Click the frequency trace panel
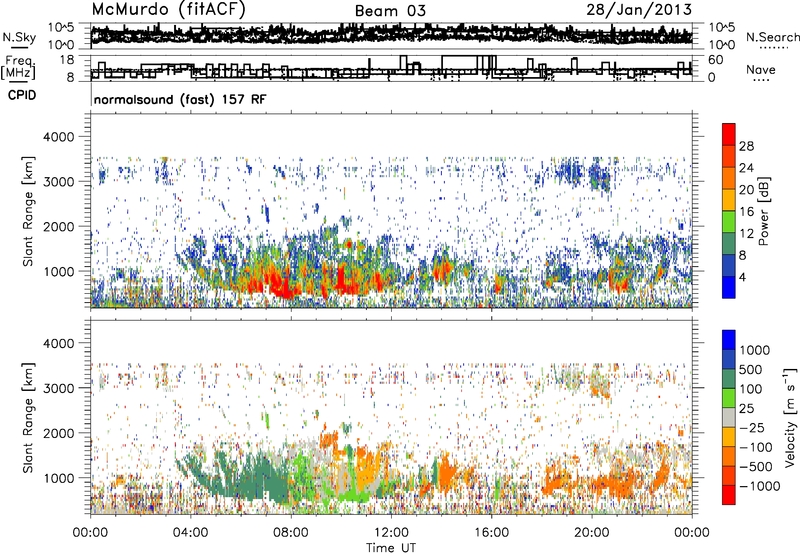 (x=391, y=68)
